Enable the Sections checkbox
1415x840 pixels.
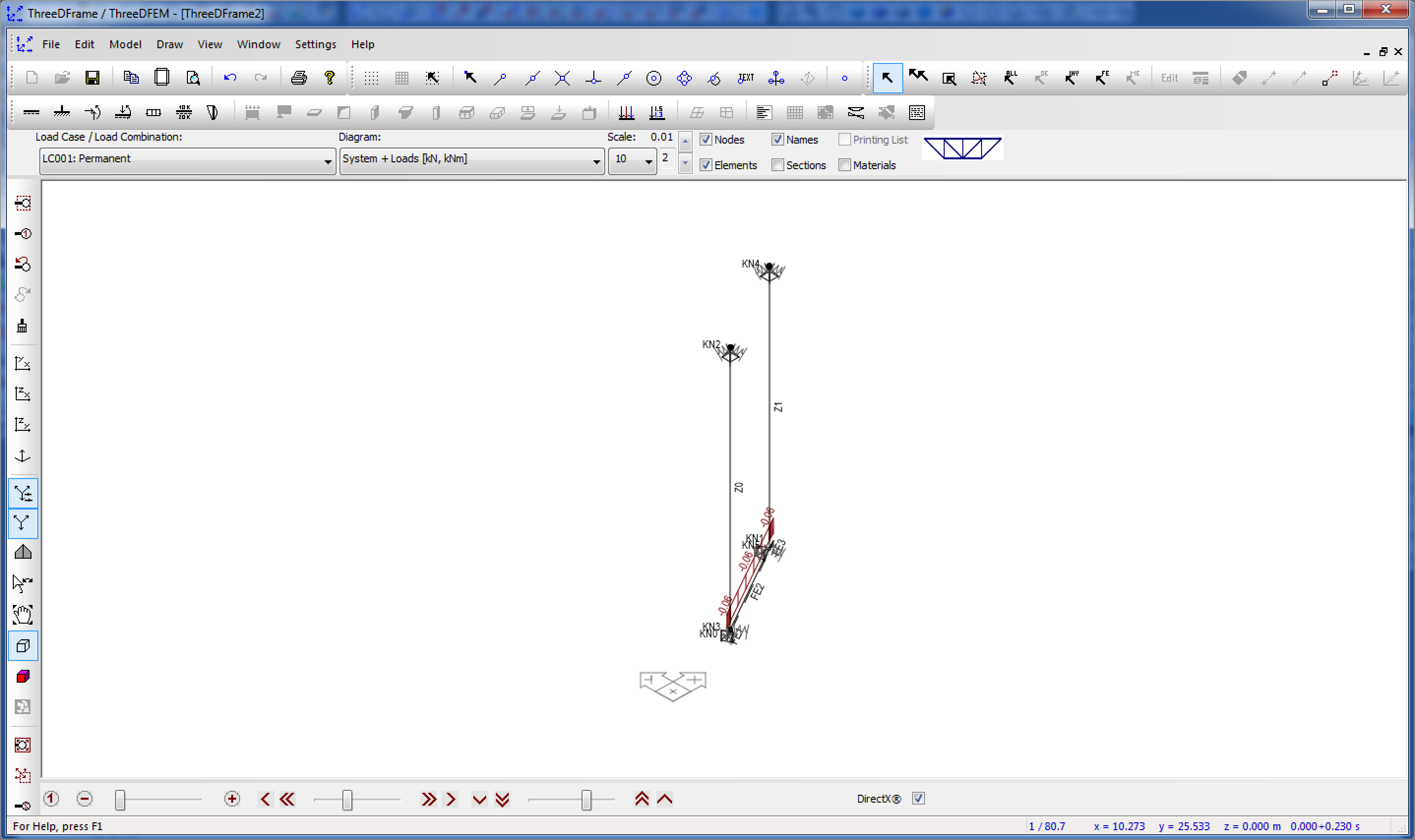tap(777, 165)
